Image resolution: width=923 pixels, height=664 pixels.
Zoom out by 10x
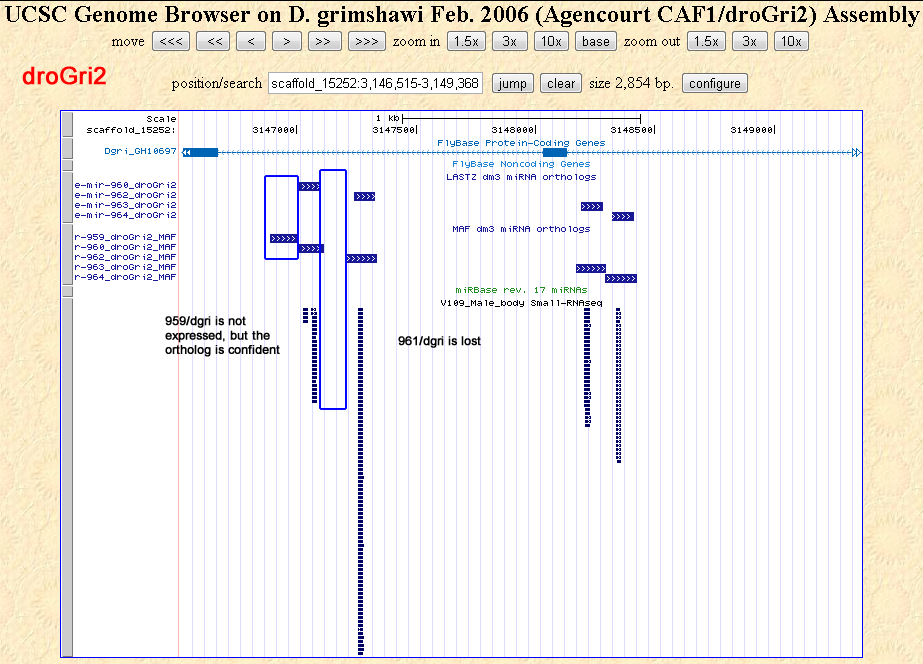(791, 41)
